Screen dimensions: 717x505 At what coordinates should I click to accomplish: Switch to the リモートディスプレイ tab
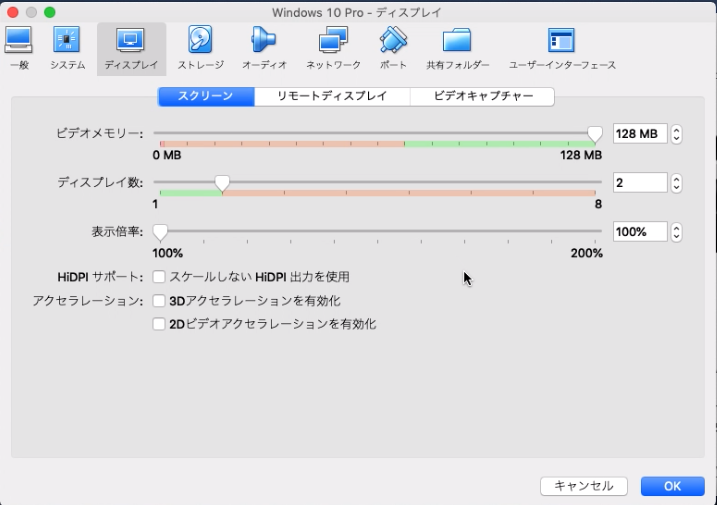pyautogui.click(x=332, y=97)
